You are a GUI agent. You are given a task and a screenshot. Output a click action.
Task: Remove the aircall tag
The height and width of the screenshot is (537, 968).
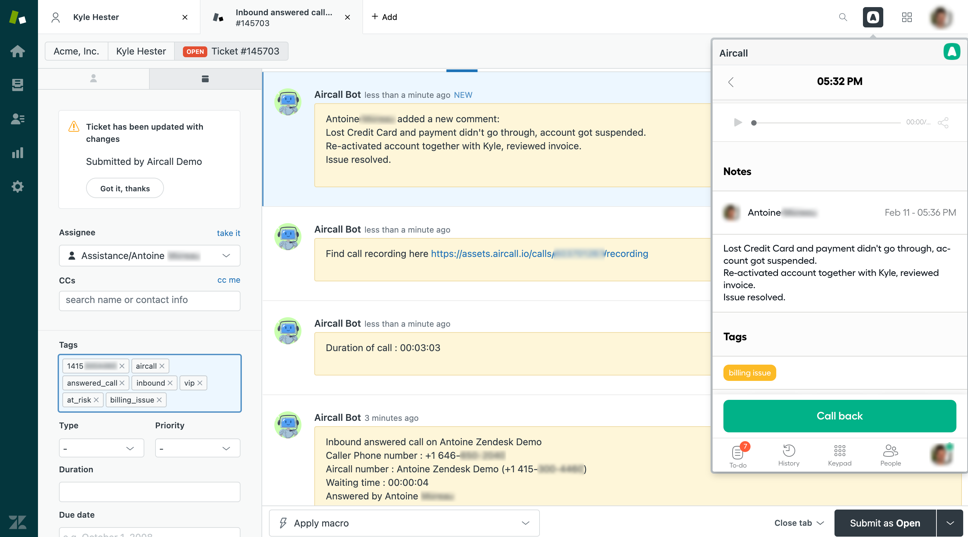162,366
